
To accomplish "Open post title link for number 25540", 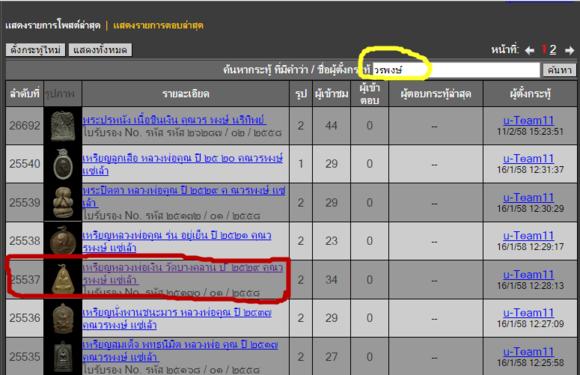I will coord(182,164).
